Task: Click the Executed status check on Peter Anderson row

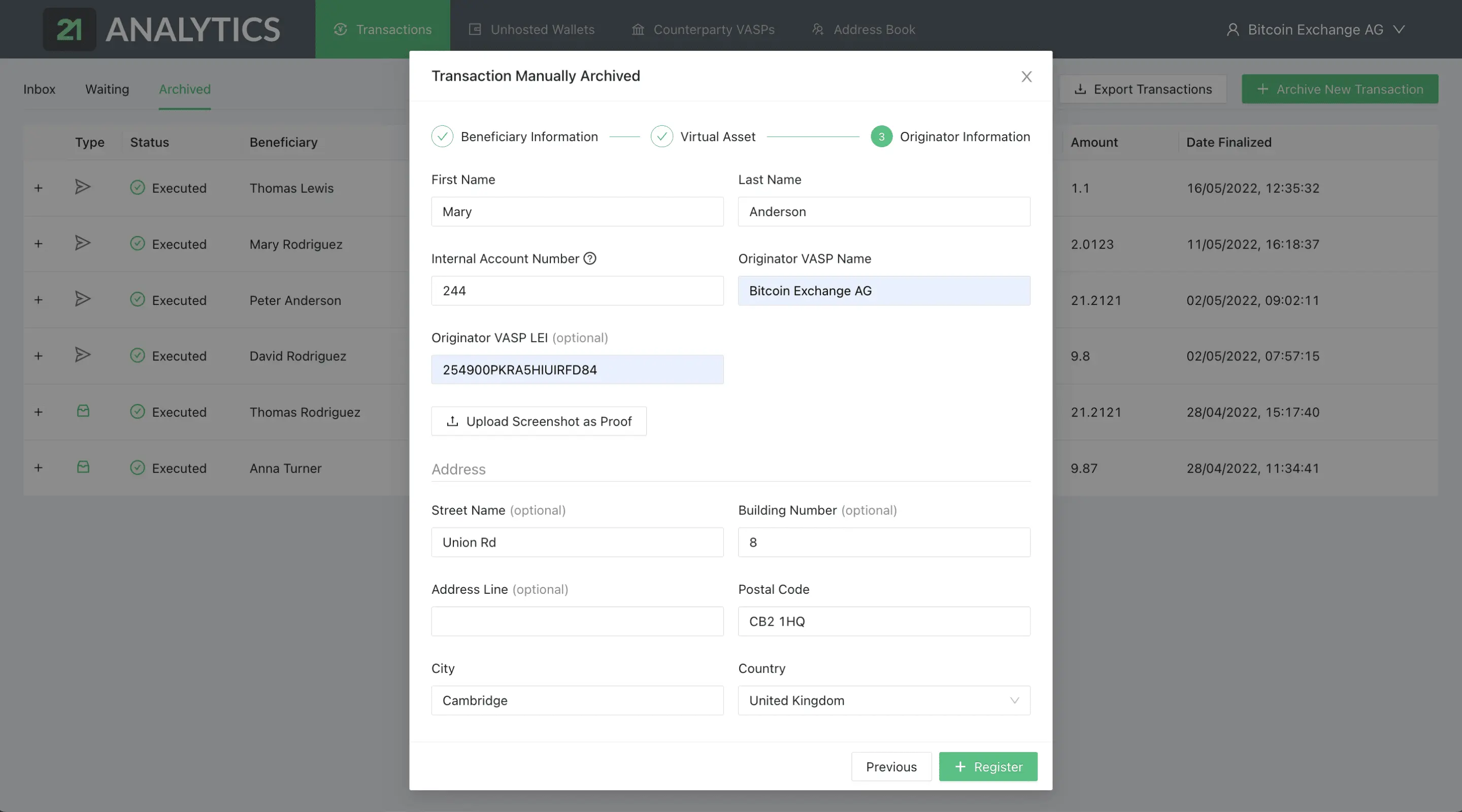Action: (x=138, y=299)
